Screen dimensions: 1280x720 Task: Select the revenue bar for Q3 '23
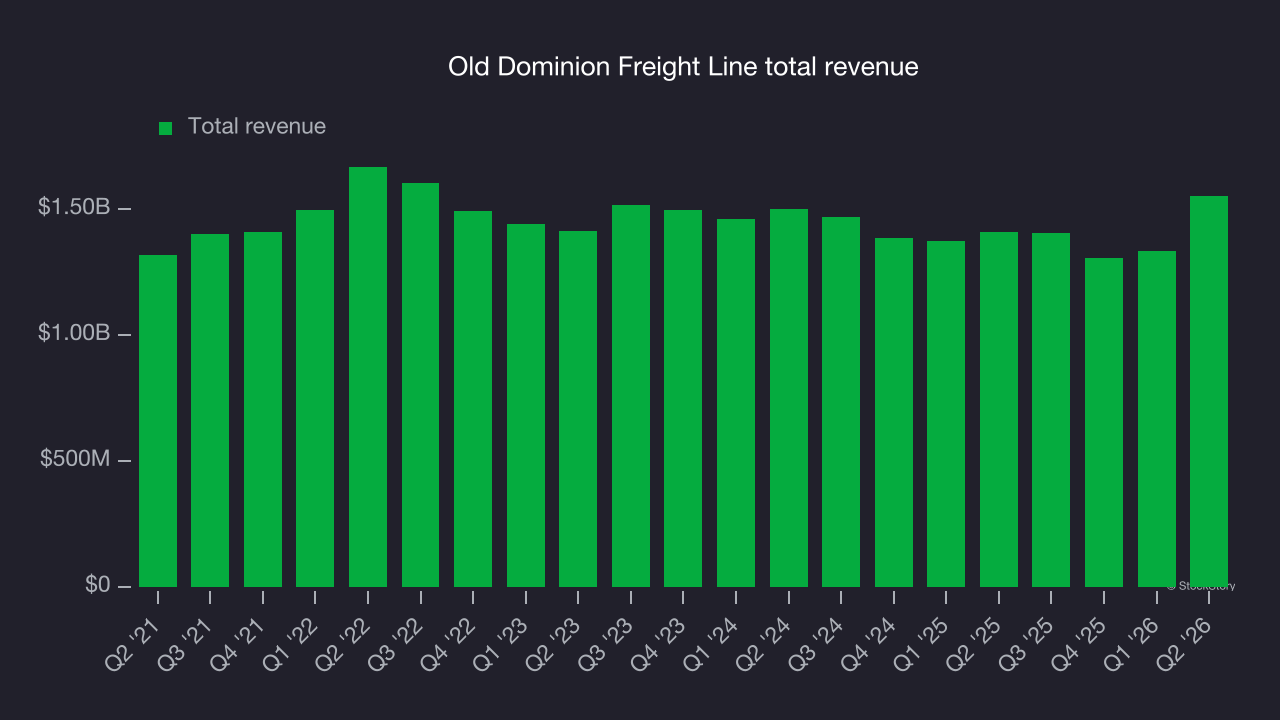pyautogui.click(x=631, y=396)
